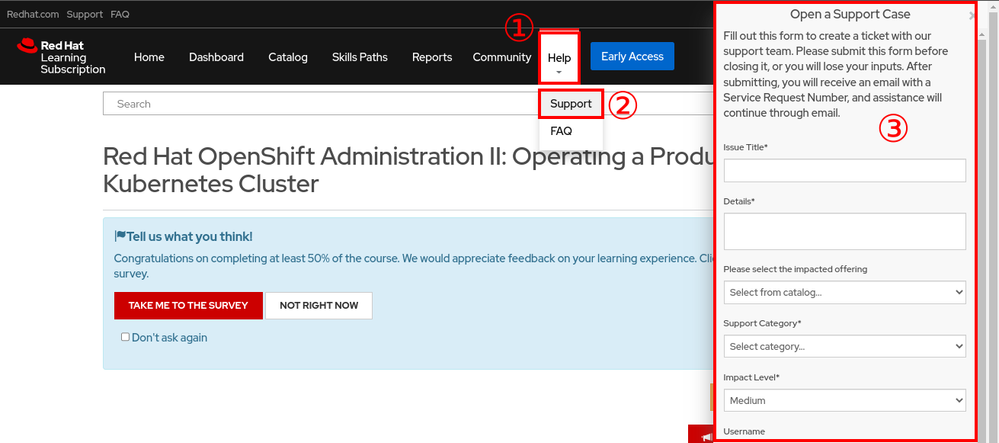Image resolution: width=999 pixels, height=443 pixels.
Task: Dismiss survey with Not Right Now button
Action: [x=318, y=305]
